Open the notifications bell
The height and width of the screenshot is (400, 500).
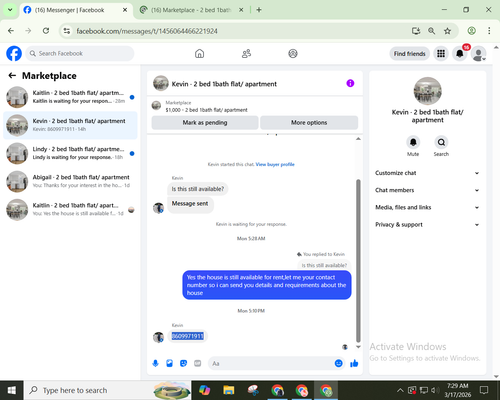[x=460, y=54]
